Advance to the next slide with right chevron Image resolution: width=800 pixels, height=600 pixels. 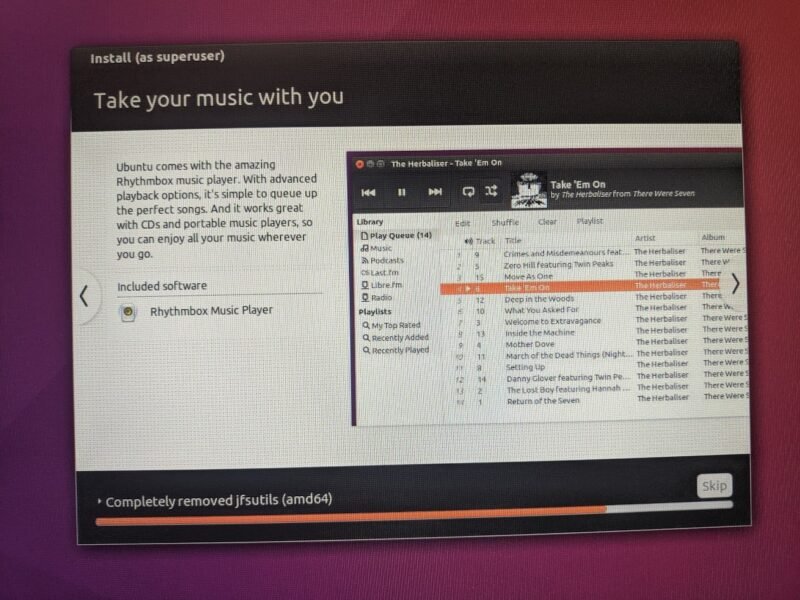click(x=735, y=284)
